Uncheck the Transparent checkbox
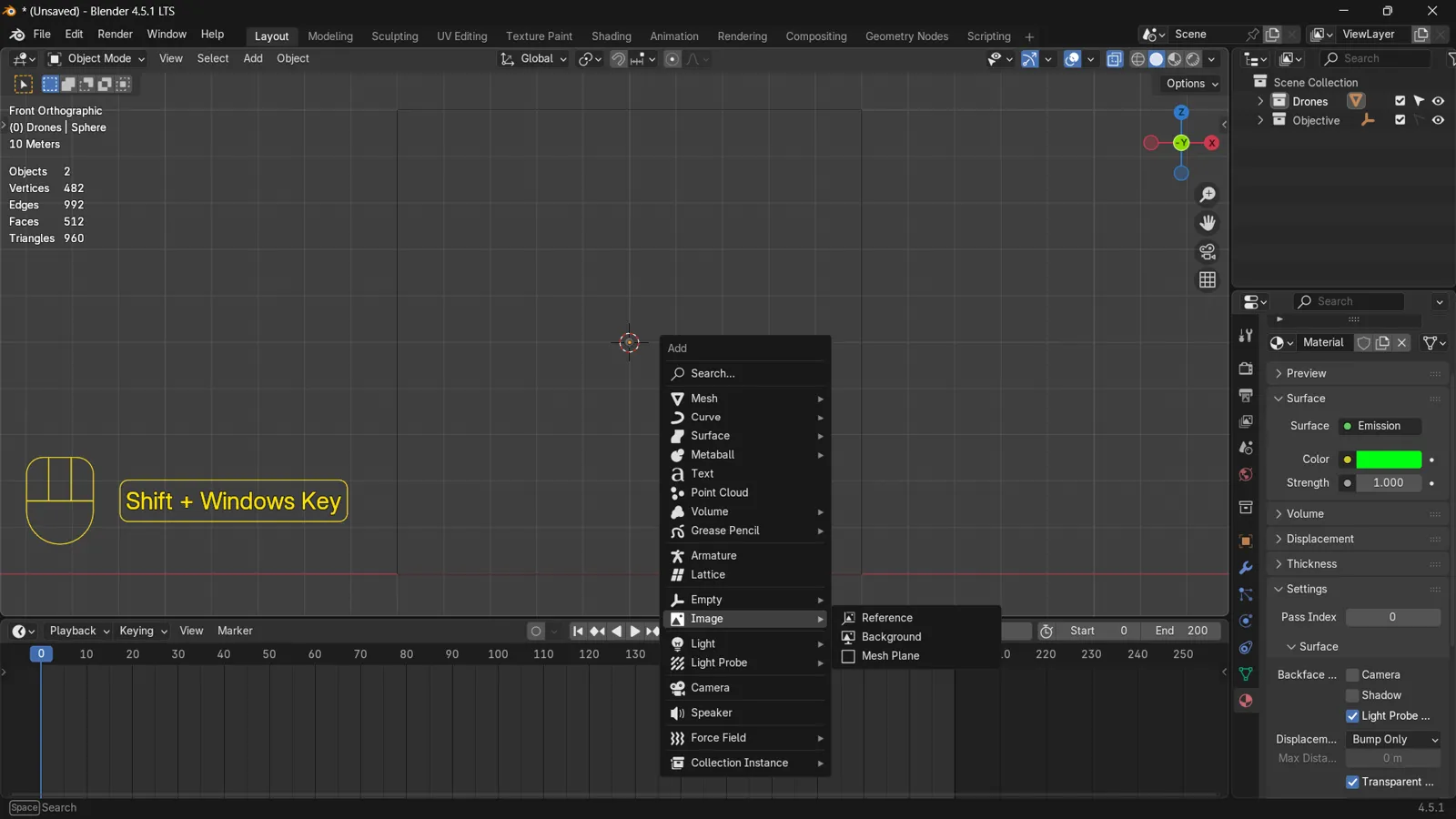The image size is (1456, 819). click(1352, 782)
